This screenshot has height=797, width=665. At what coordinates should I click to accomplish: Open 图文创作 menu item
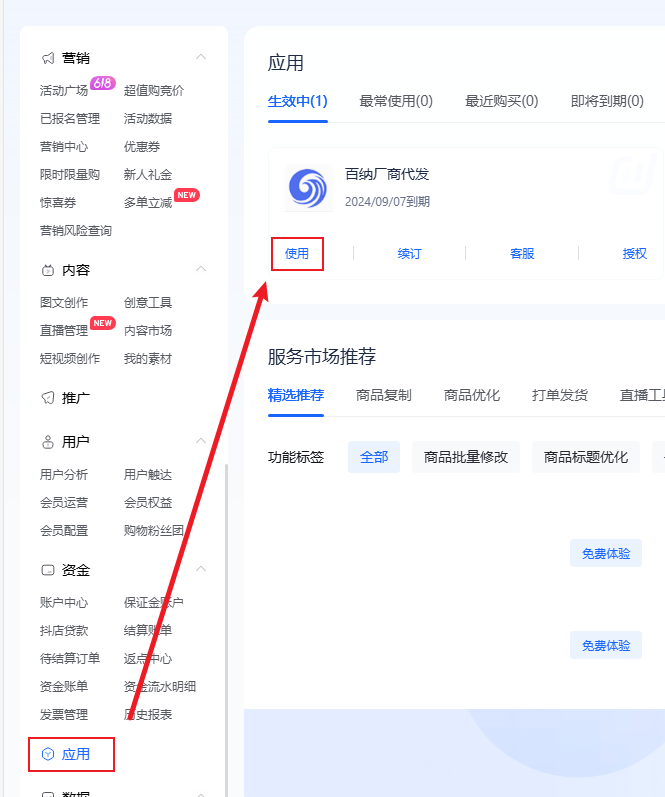(x=64, y=303)
